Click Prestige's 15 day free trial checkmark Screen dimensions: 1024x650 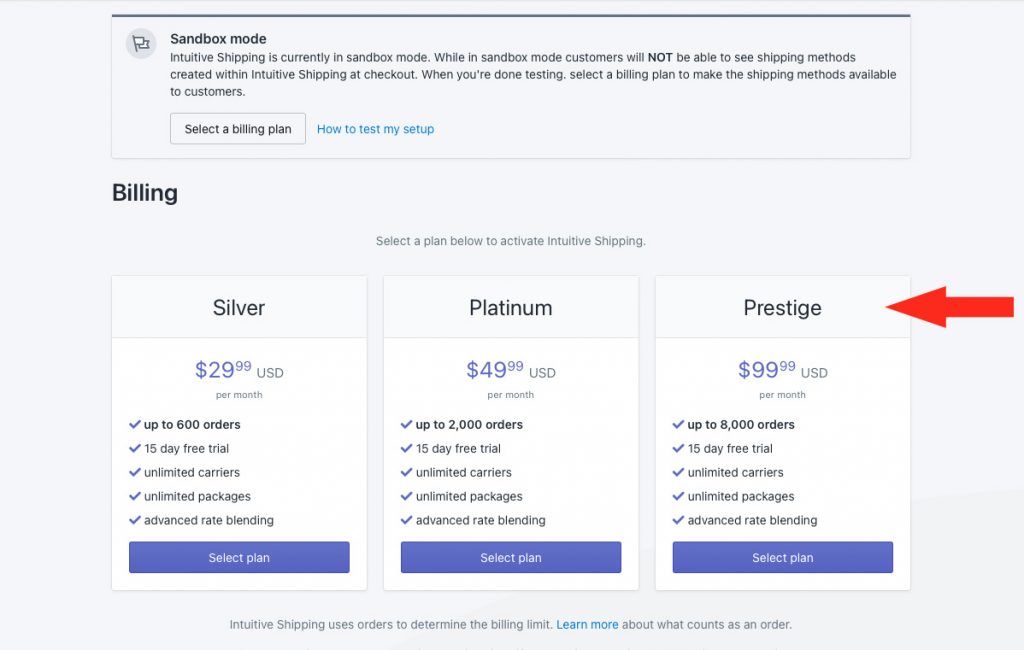click(x=678, y=449)
